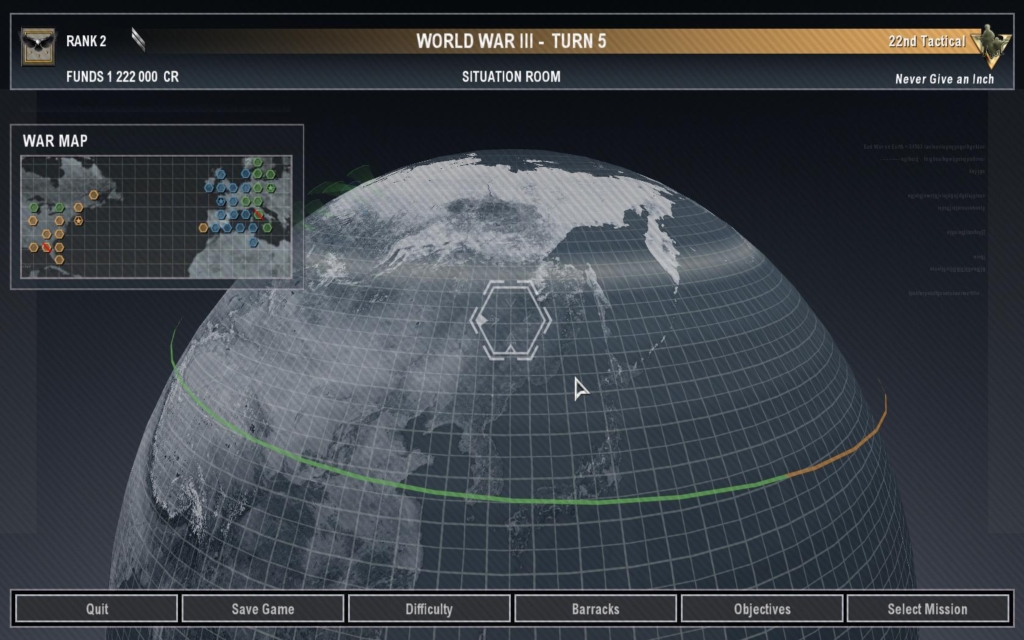Click the eagle rank emblem
This screenshot has height=640, width=1024.
pyautogui.click(x=37, y=46)
